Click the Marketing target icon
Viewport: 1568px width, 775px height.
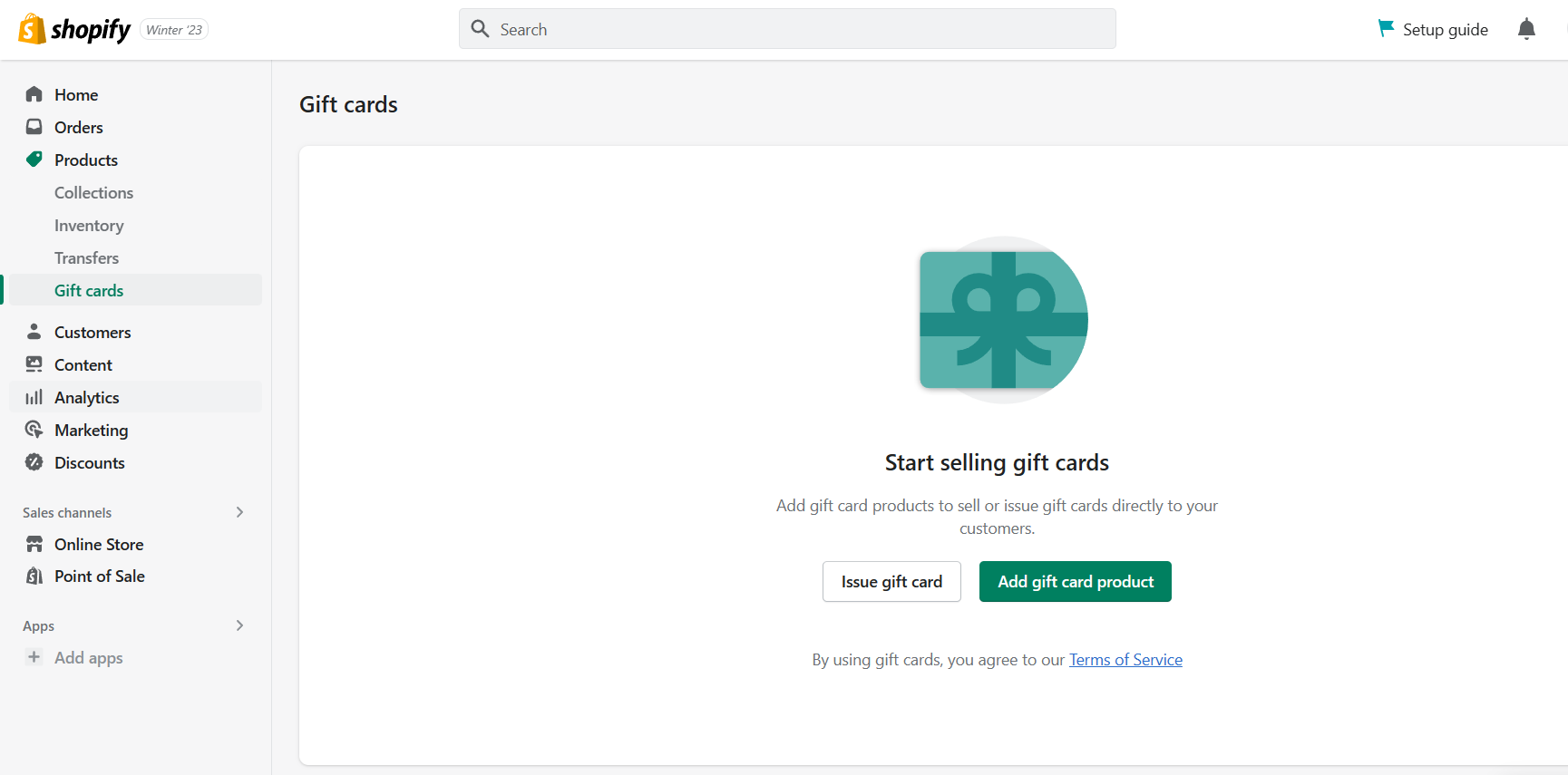(34, 430)
